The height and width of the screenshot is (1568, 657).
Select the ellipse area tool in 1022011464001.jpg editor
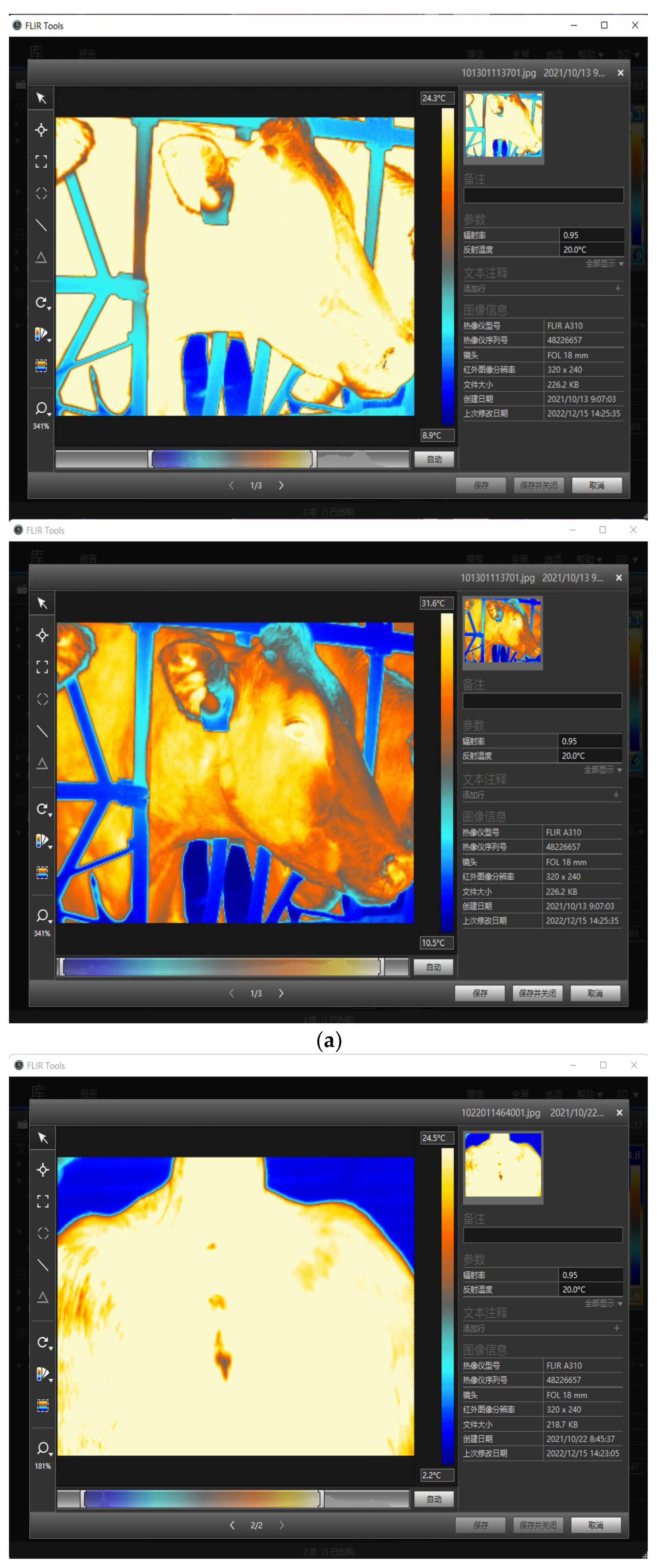(43, 1233)
